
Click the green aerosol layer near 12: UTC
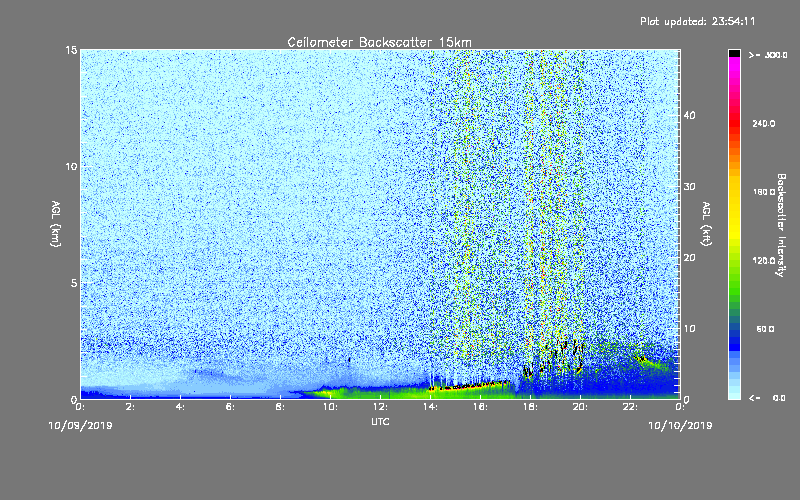(x=380, y=393)
